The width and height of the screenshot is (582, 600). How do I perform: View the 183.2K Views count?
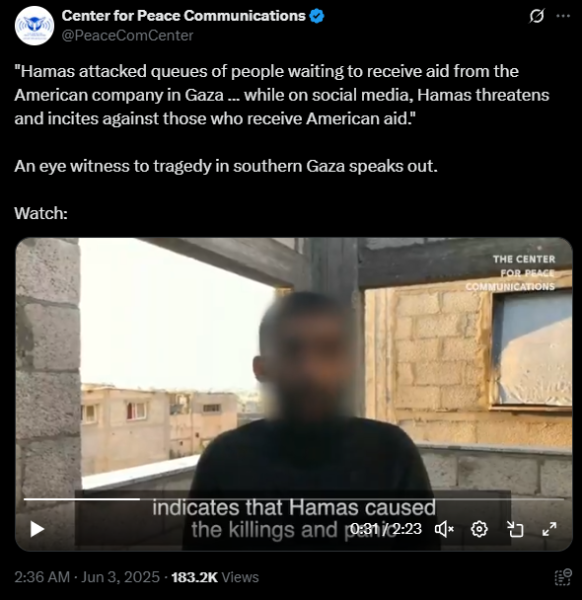pyautogui.click(x=215, y=577)
